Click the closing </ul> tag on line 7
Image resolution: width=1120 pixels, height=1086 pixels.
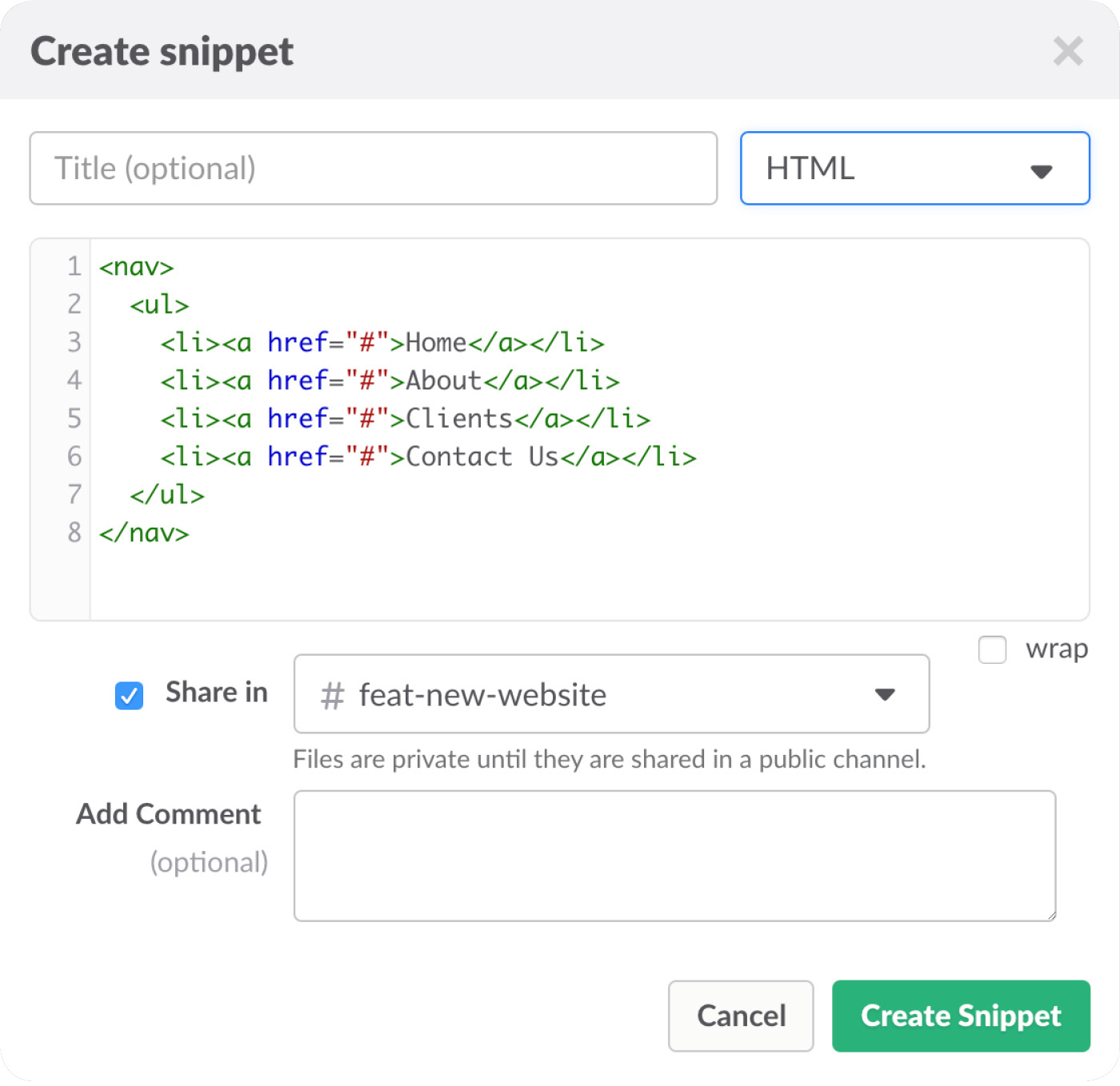(167, 495)
